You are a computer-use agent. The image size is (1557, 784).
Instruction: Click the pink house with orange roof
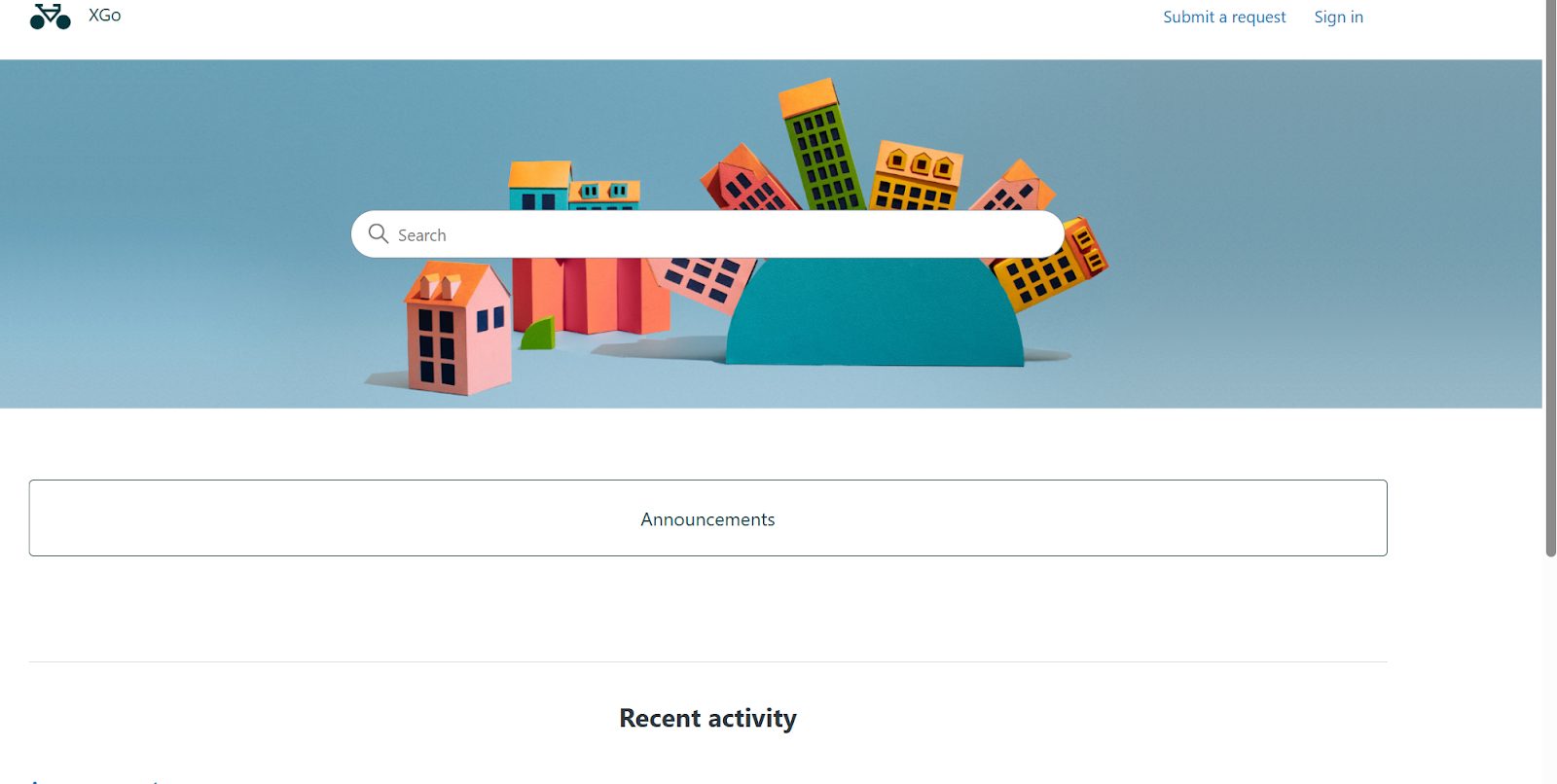point(457,331)
